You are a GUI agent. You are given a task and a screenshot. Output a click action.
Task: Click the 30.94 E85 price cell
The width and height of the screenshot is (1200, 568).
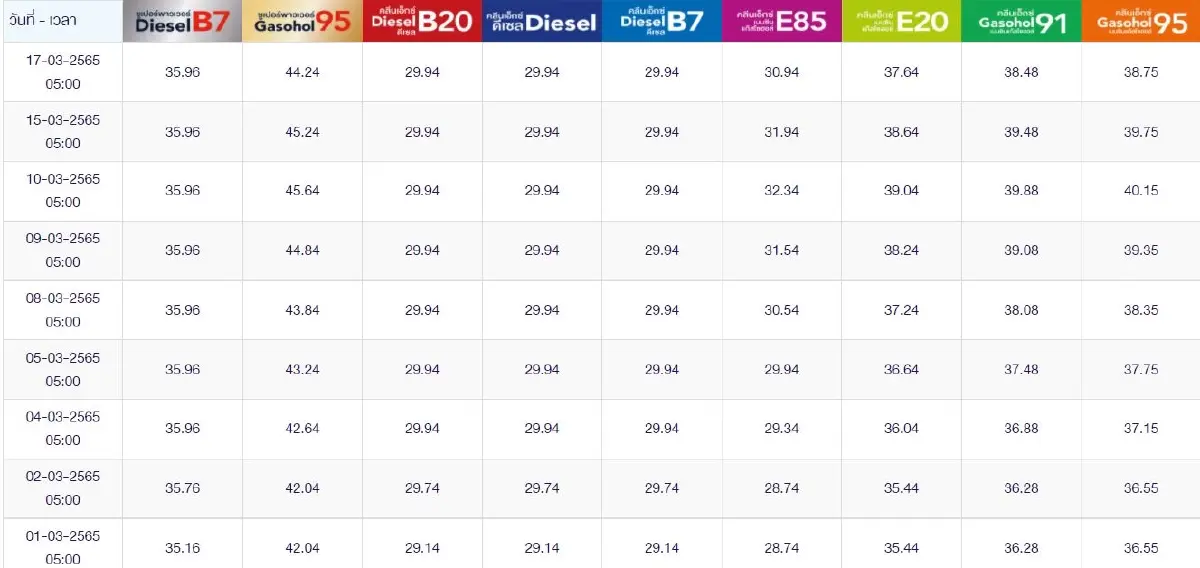pos(782,72)
